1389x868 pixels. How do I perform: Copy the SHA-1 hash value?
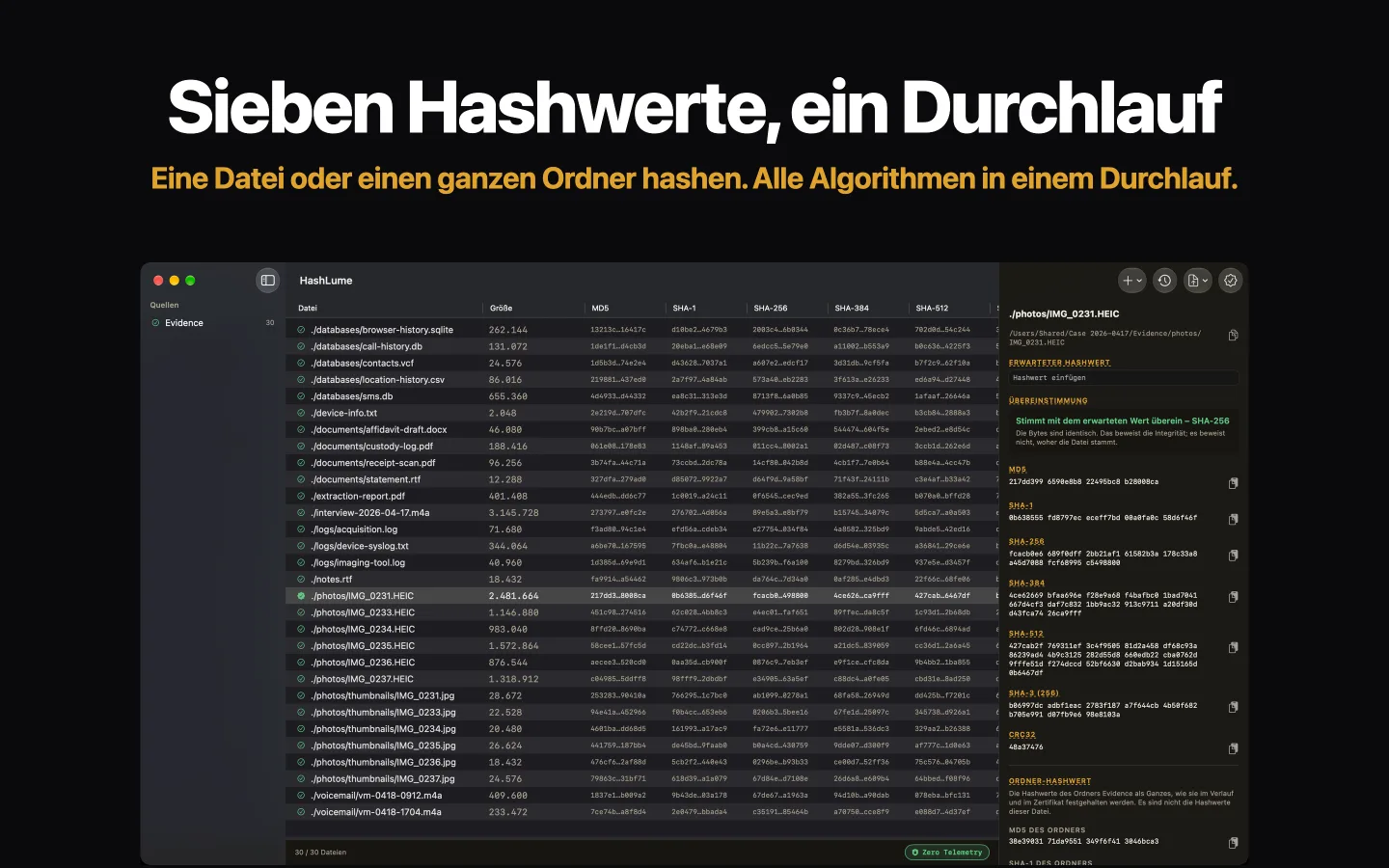[1233, 519]
